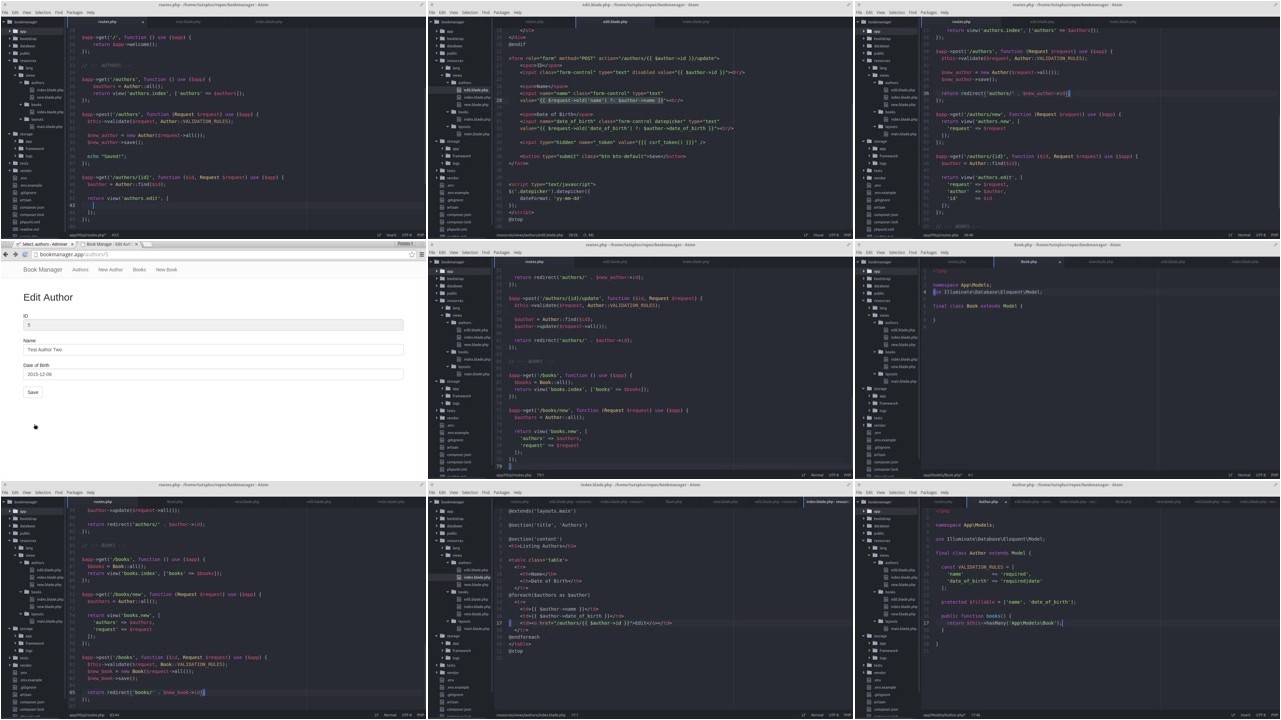This screenshot has width=1281, height=720.
Task: Click the Save button on Edit Author
Action: [x=33, y=392]
